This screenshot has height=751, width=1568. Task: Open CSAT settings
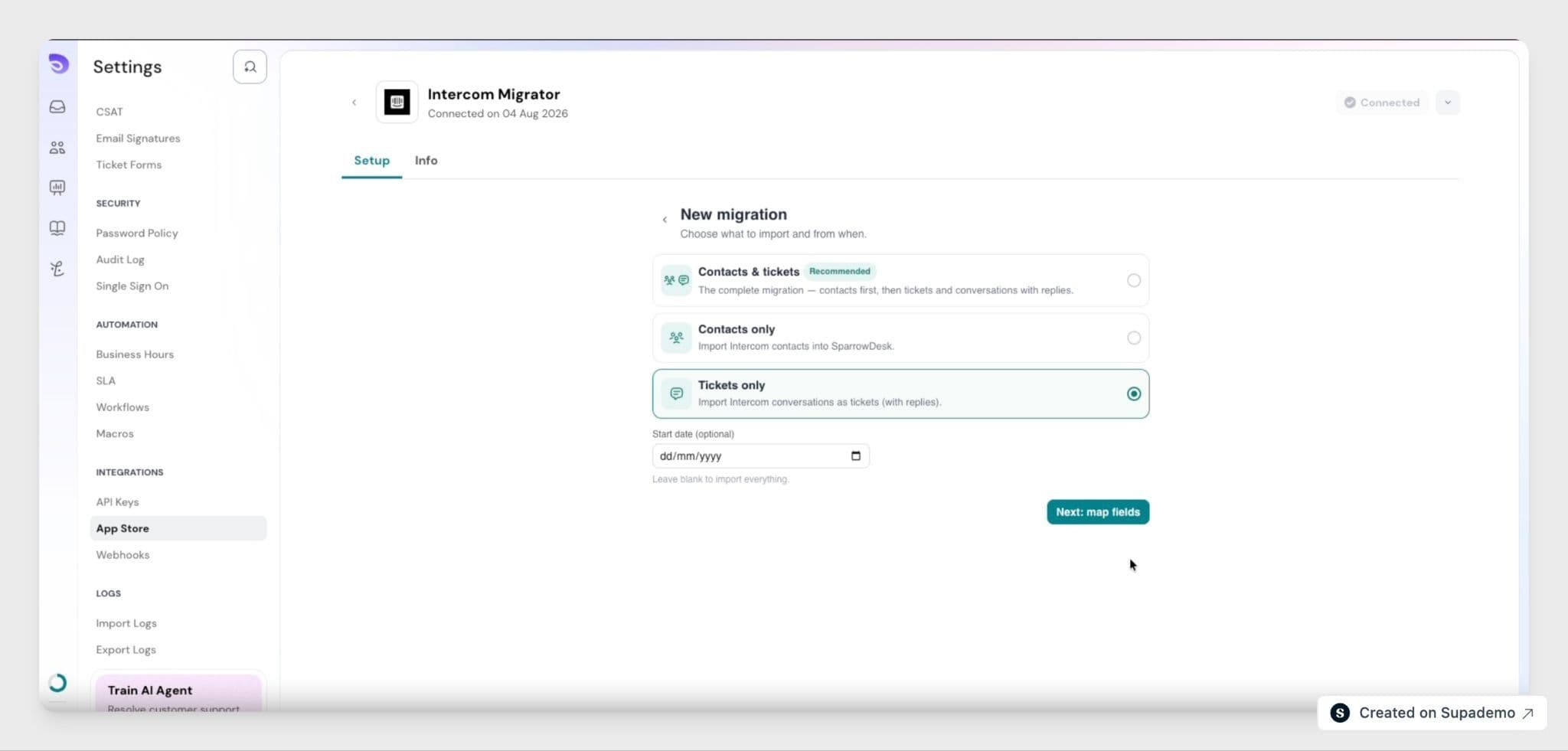coord(109,112)
